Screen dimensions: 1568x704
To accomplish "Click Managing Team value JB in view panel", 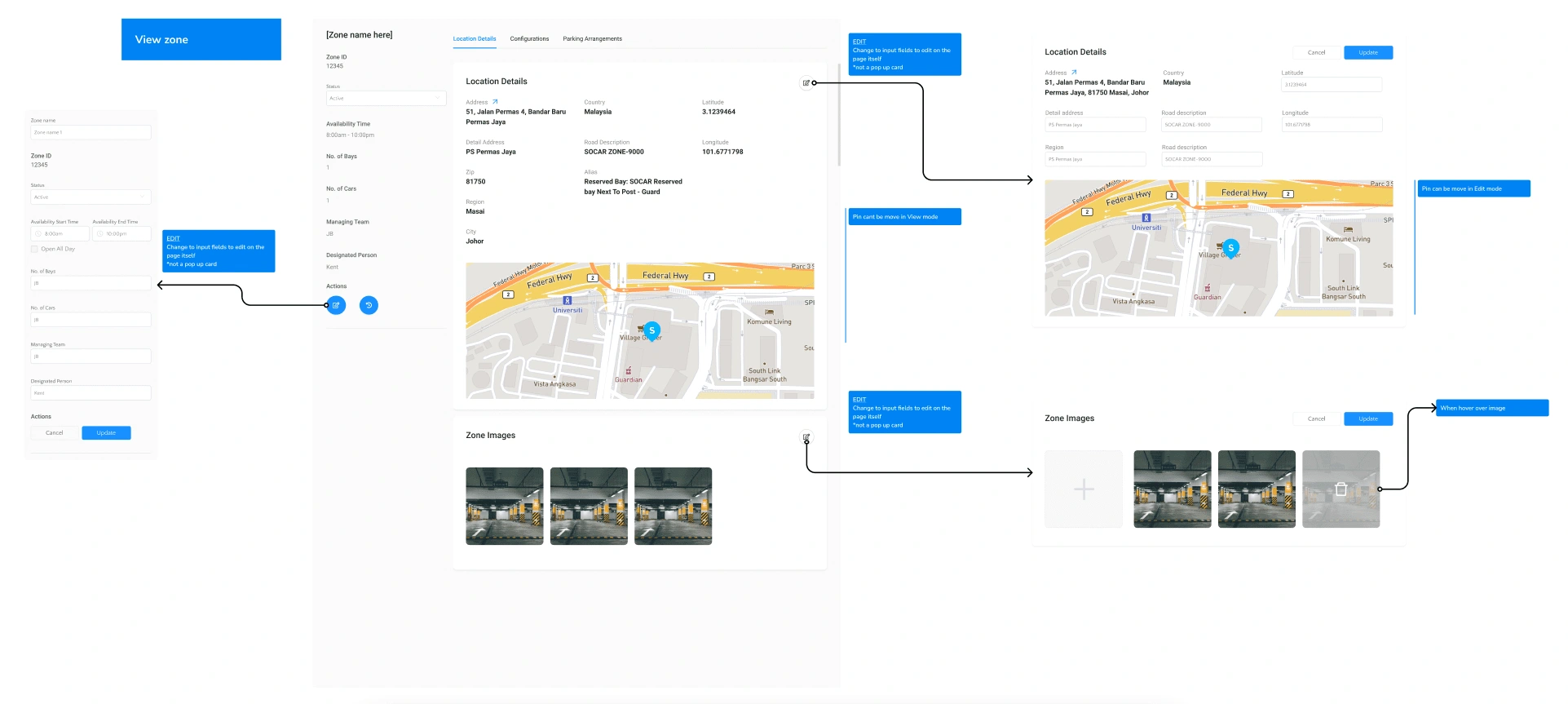I will pyautogui.click(x=329, y=234).
